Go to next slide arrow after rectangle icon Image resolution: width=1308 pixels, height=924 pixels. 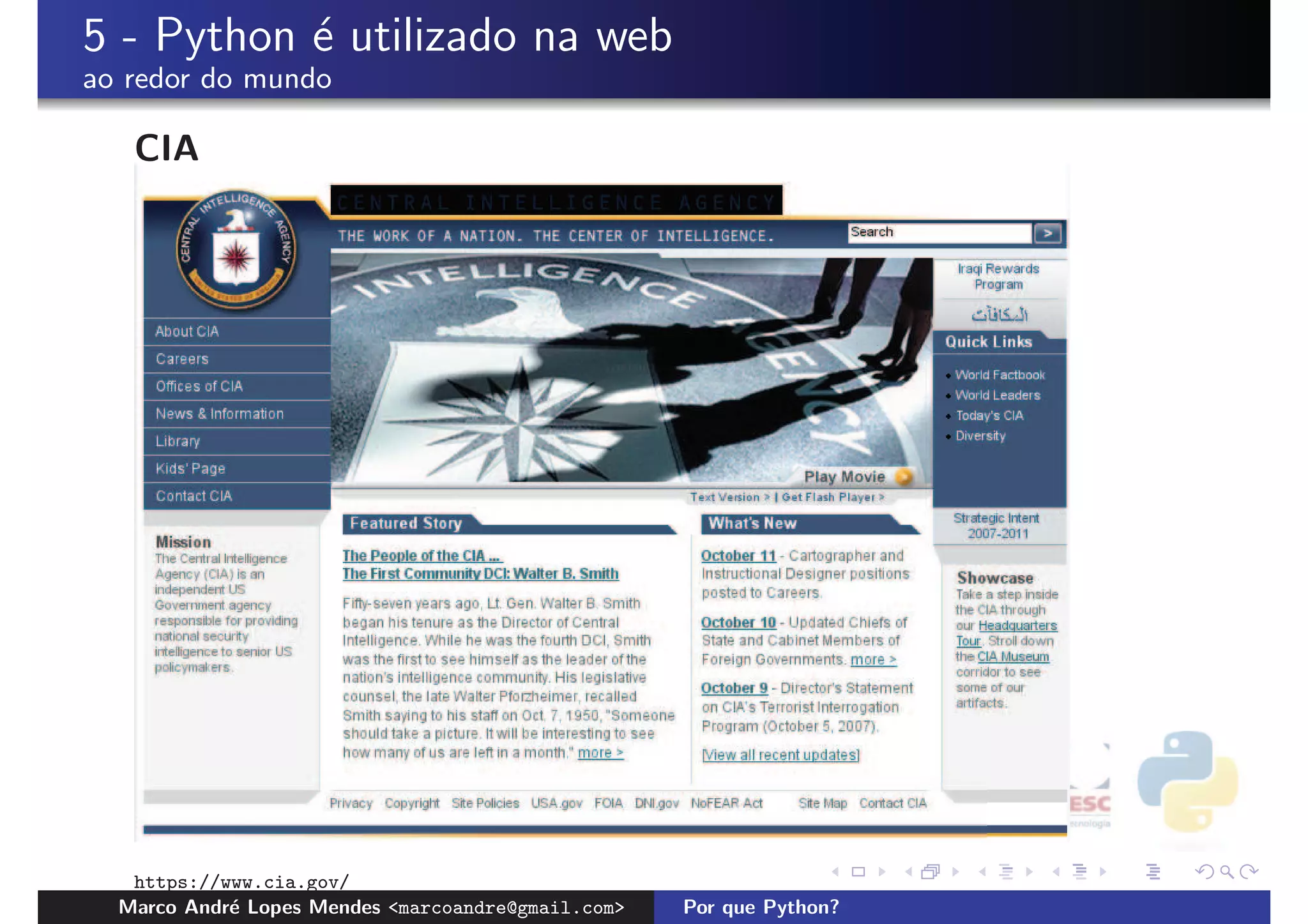tap(882, 872)
